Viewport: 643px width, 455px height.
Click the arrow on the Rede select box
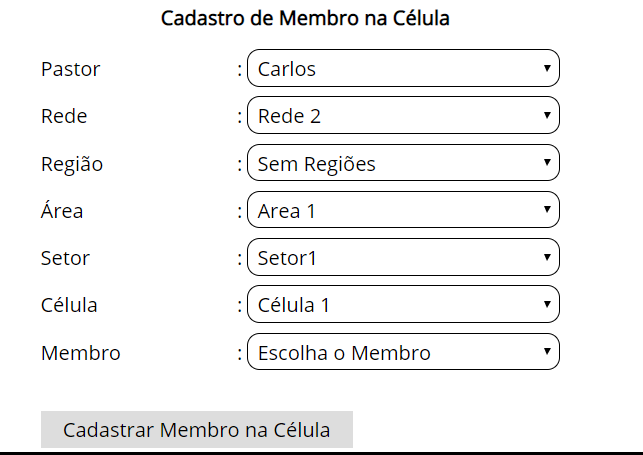pos(547,116)
